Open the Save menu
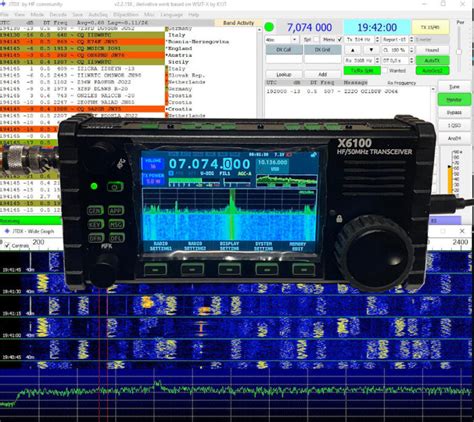474x422 pixels. coord(77,15)
